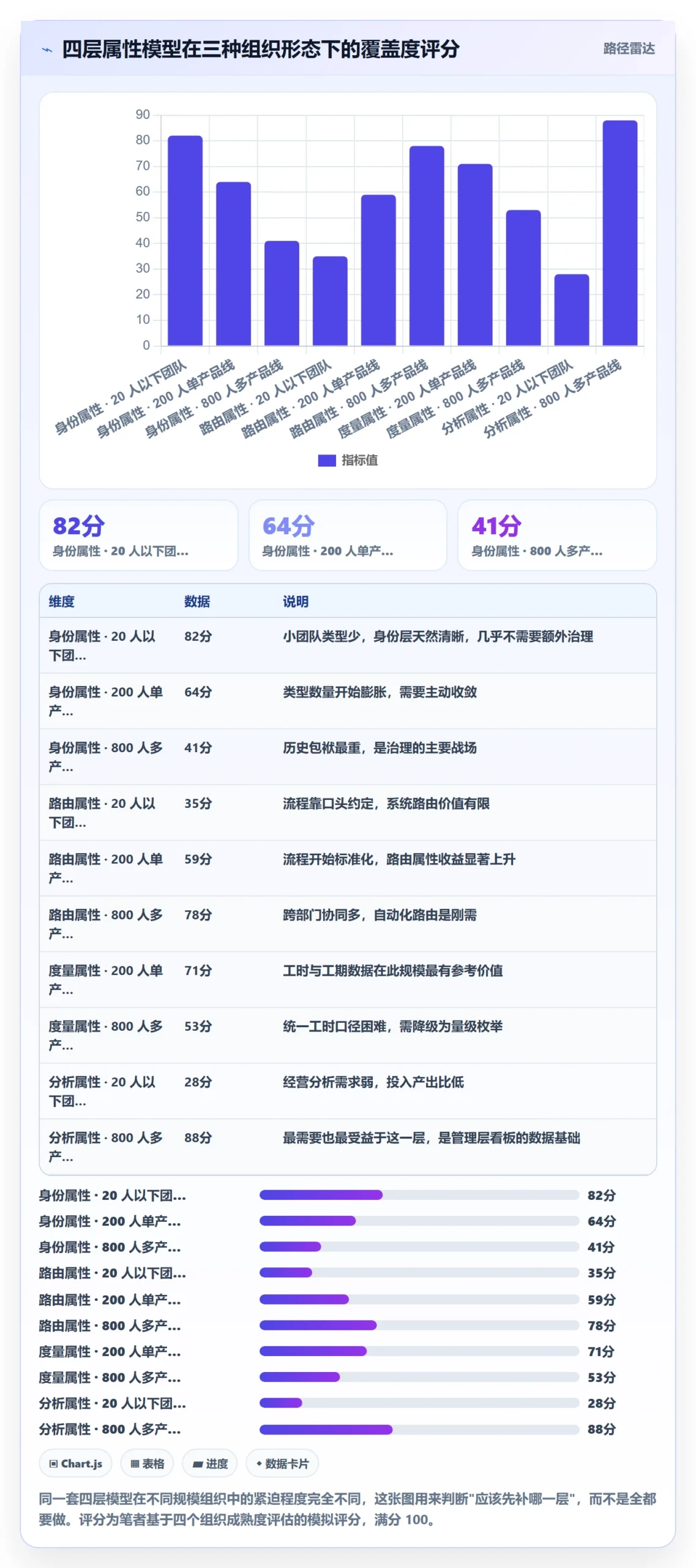Screen dimensions: 696x1568
Task: Click the tallest chart bar, value 88
Action: pyautogui.click(x=620, y=233)
